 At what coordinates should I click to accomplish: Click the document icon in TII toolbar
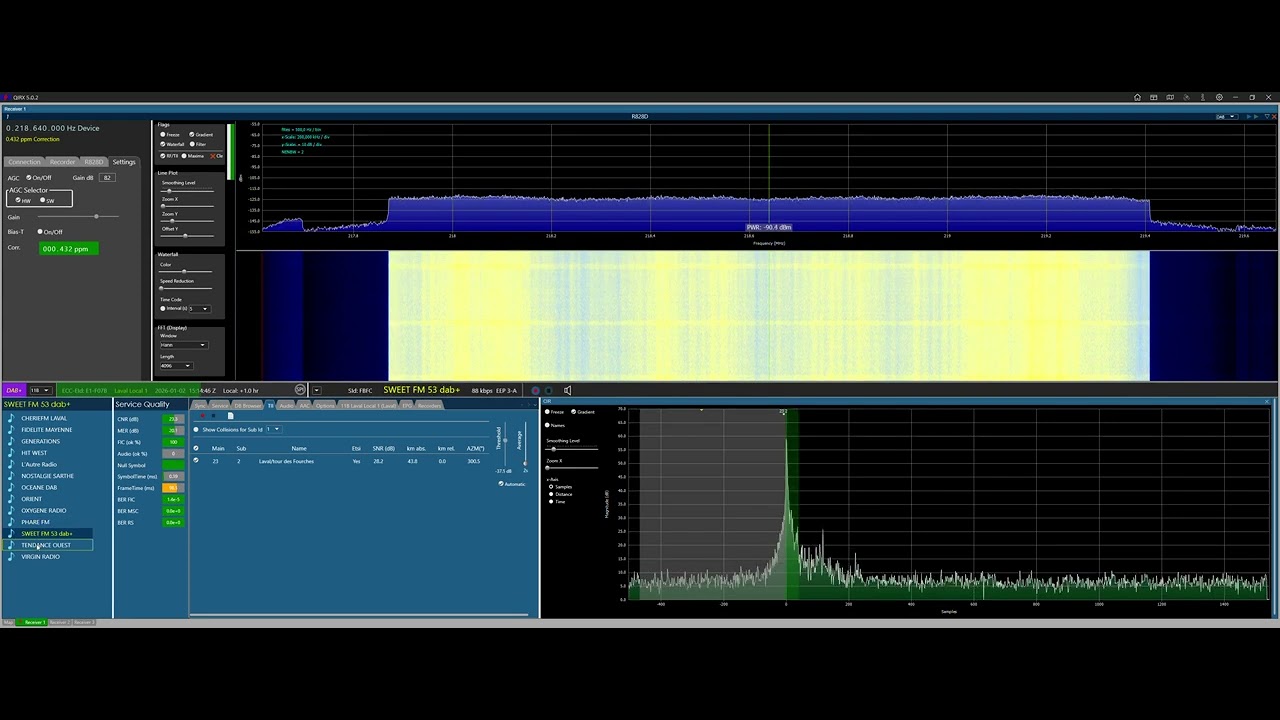tap(230, 416)
